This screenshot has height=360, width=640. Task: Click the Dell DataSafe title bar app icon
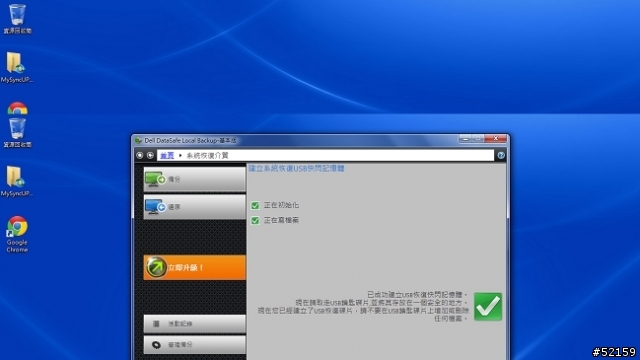click(x=138, y=140)
